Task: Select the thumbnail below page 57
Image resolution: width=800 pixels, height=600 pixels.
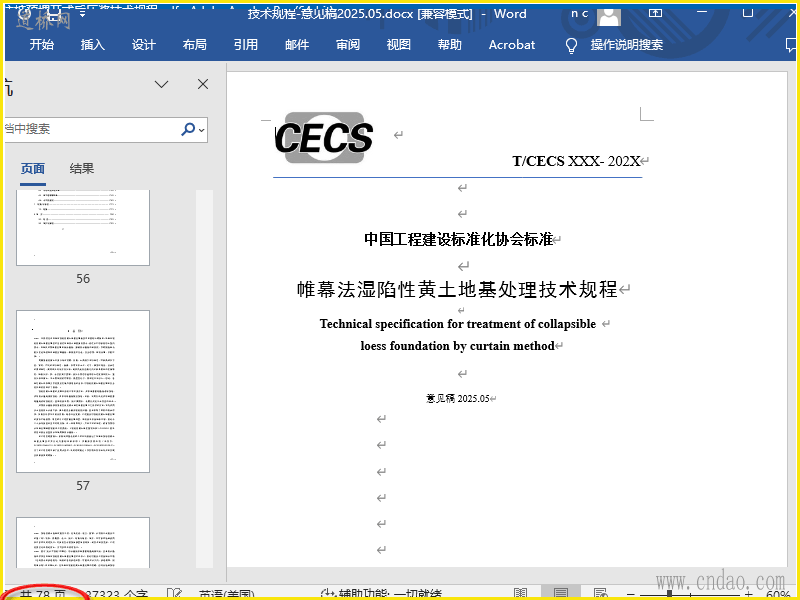Action: click(x=83, y=542)
